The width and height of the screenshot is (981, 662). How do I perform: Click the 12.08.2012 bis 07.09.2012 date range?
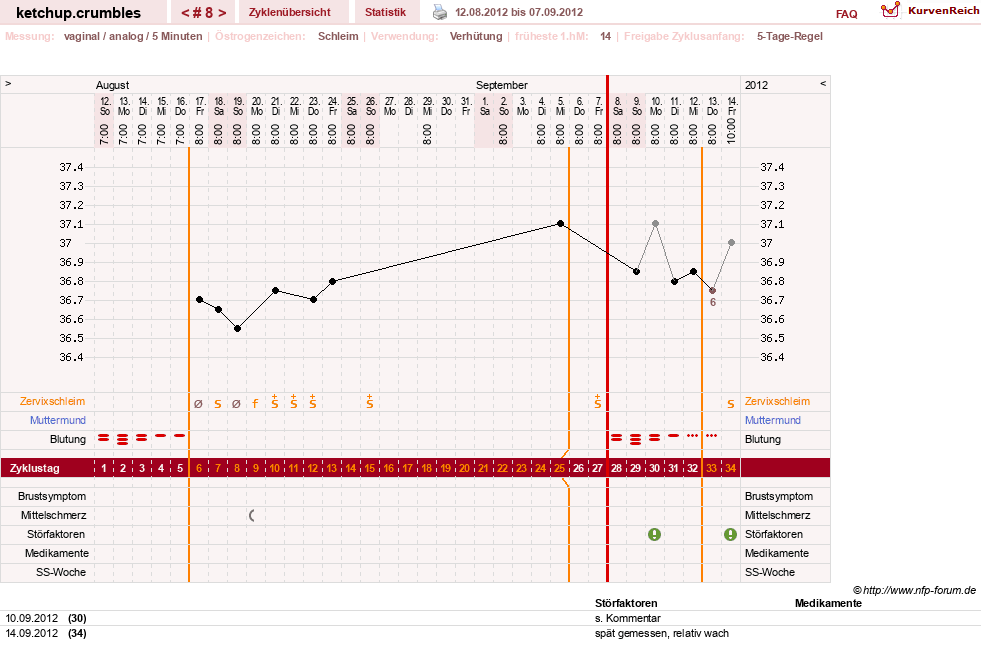click(x=519, y=12)
